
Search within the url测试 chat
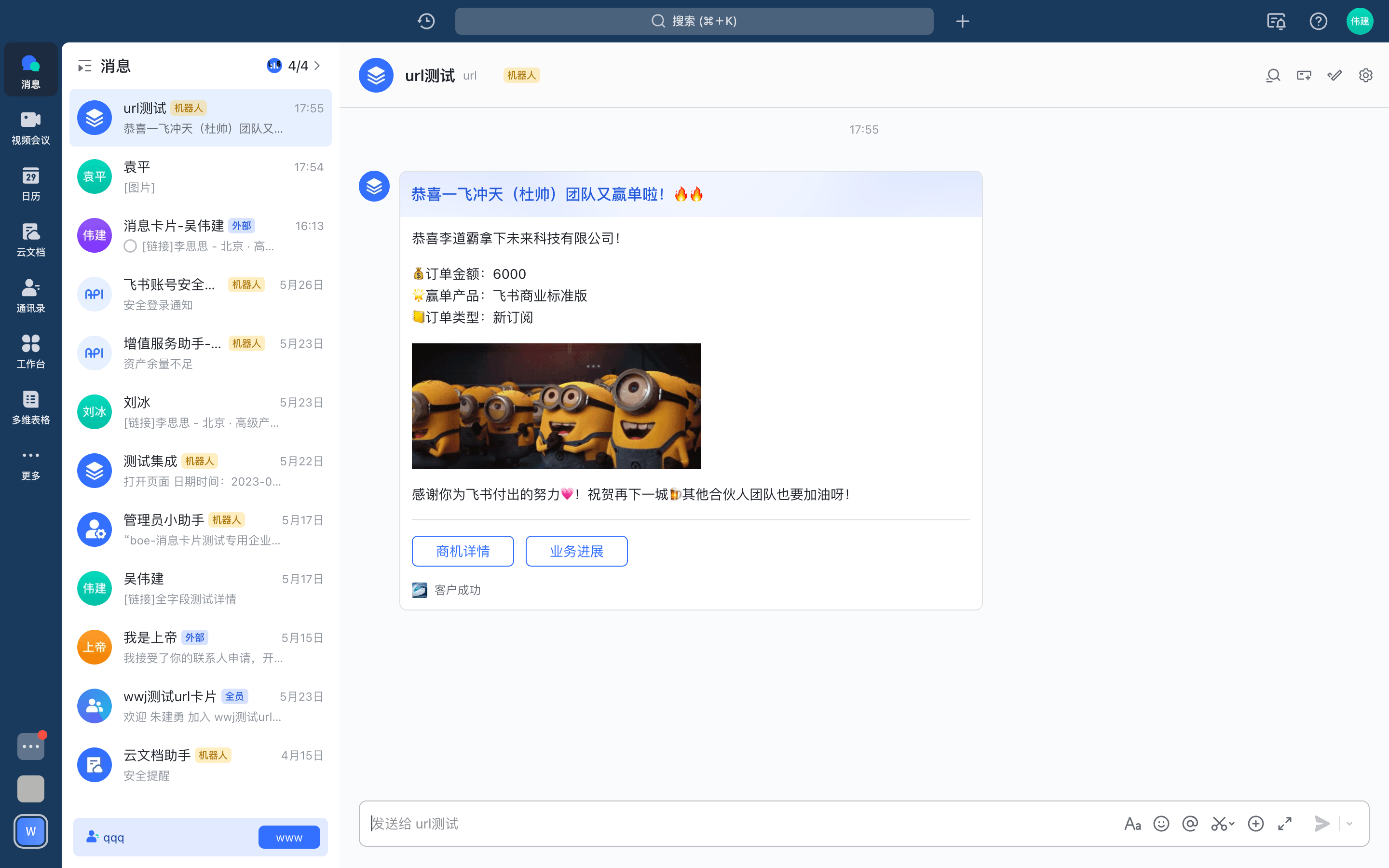[1273, 75]
